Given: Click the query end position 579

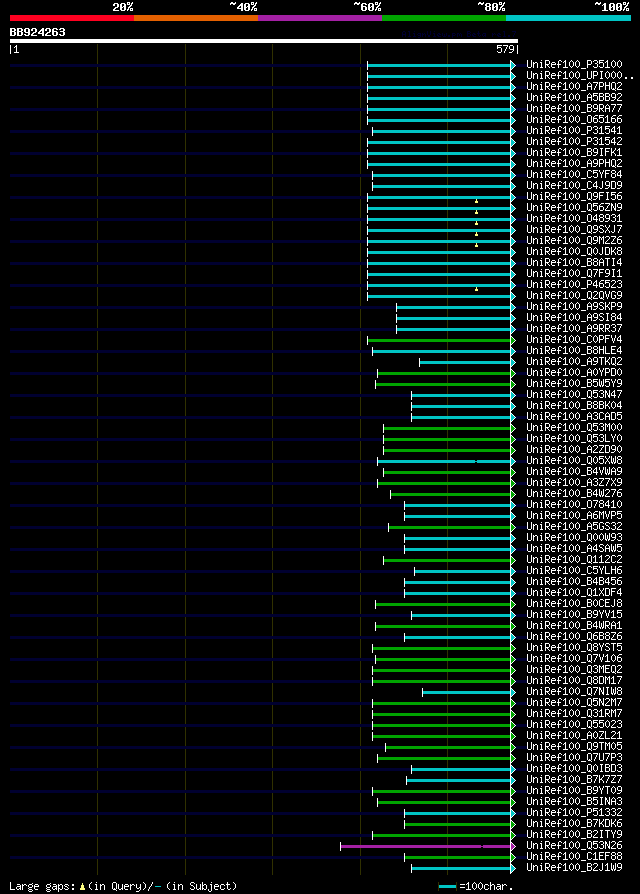Looking at the screenshot, I should (505, 49).
